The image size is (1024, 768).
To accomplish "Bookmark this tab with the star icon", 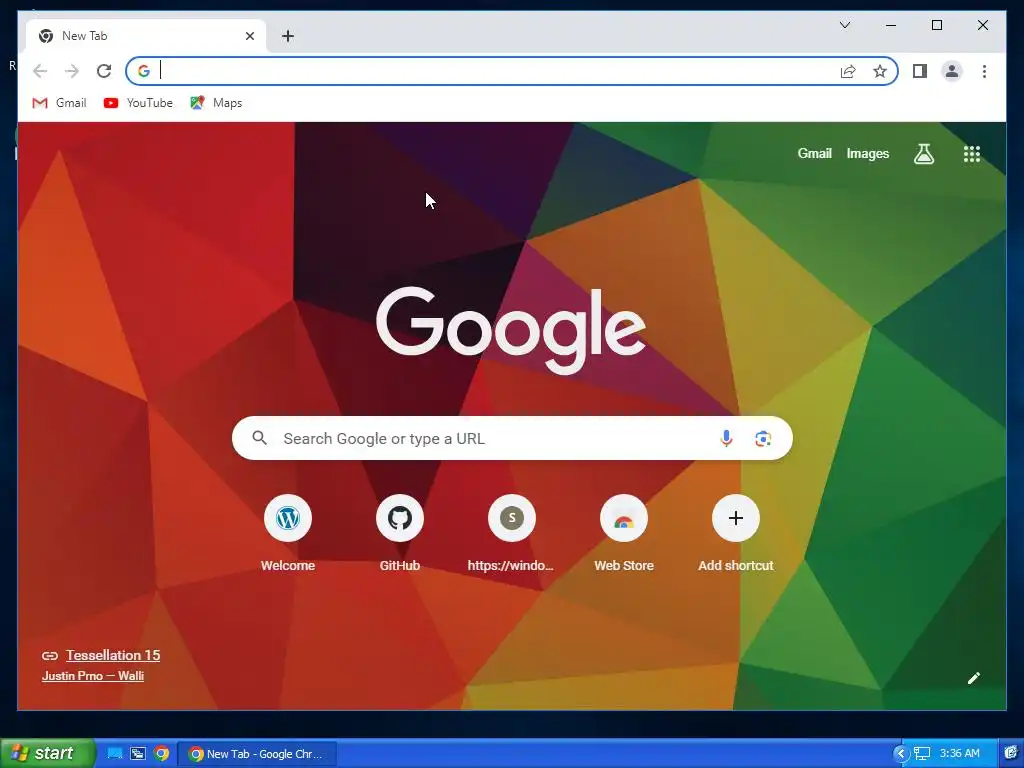I will (x=880, y=71).
